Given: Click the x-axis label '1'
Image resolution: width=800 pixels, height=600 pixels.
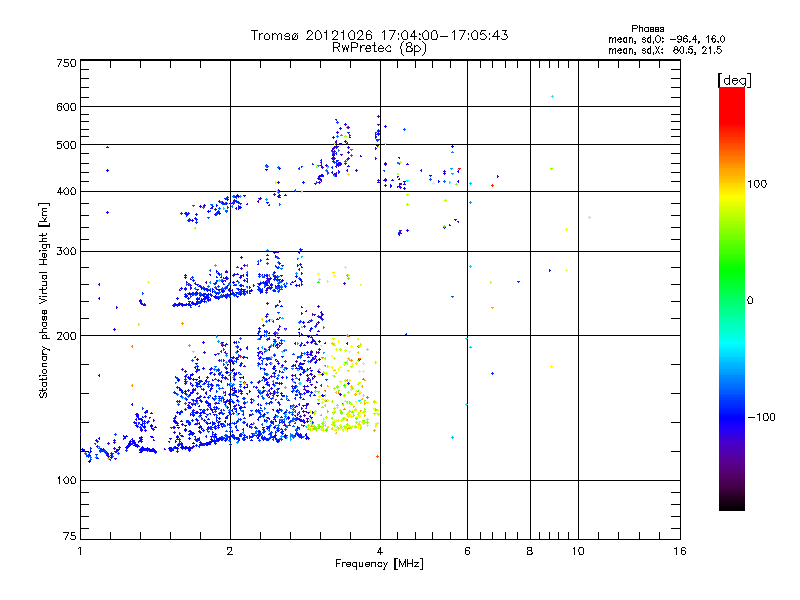Looking at the screenshot, I should [80, 551].
